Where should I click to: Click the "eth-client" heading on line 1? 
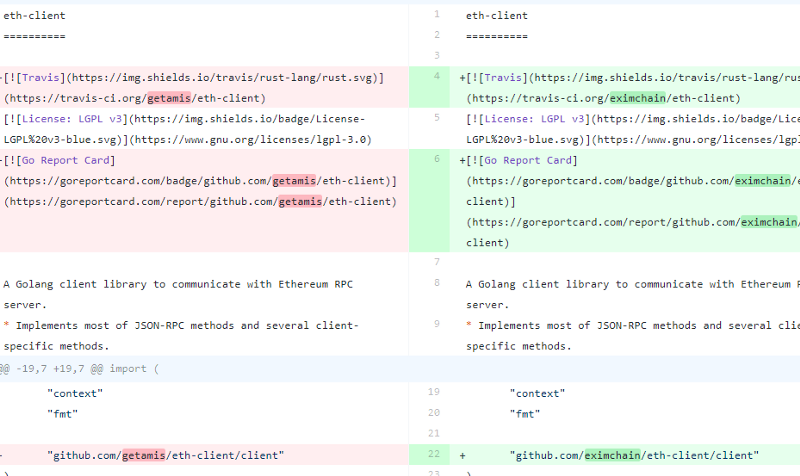(497, 15)
